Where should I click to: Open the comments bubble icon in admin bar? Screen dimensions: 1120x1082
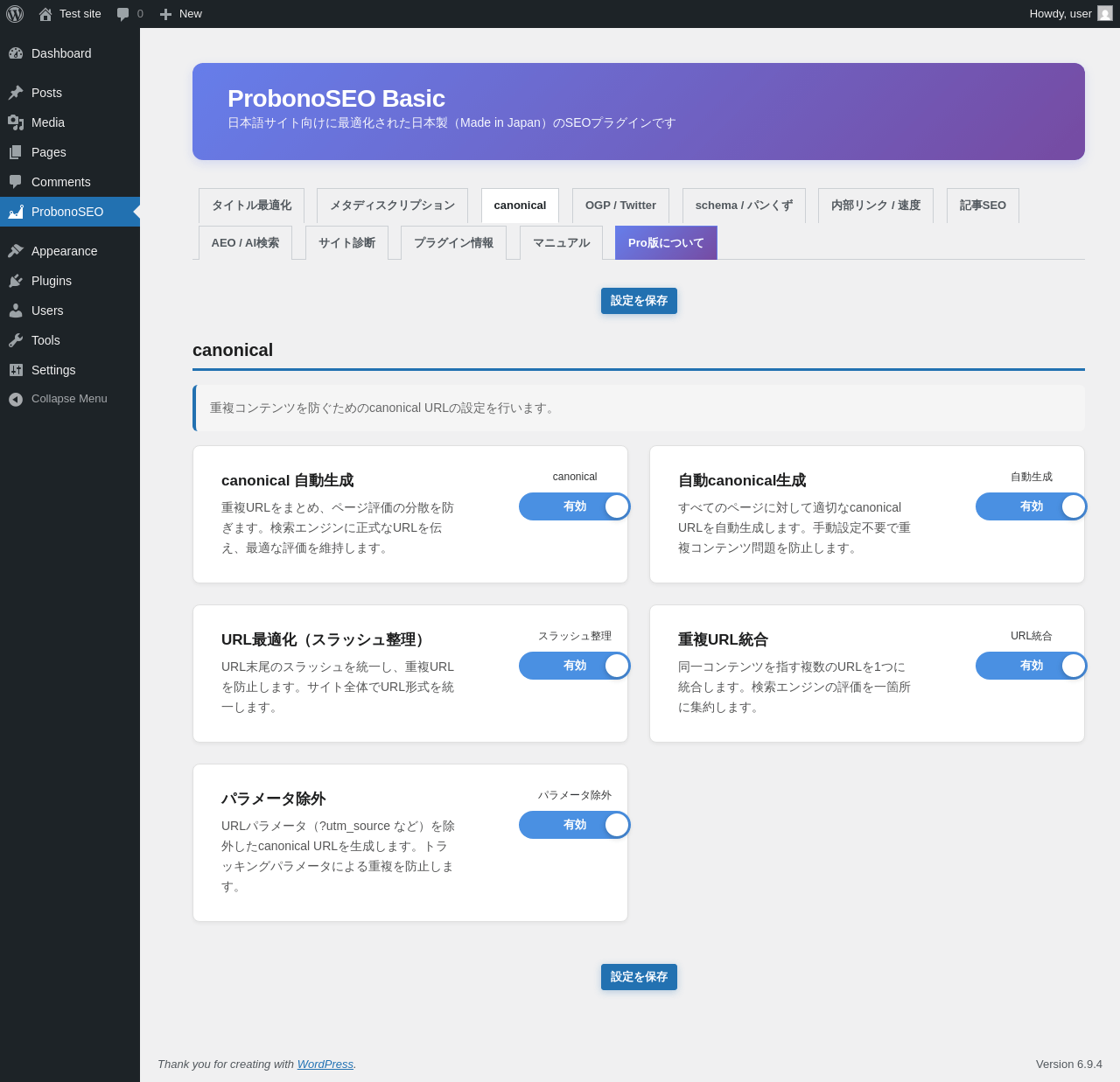(123, 14)
